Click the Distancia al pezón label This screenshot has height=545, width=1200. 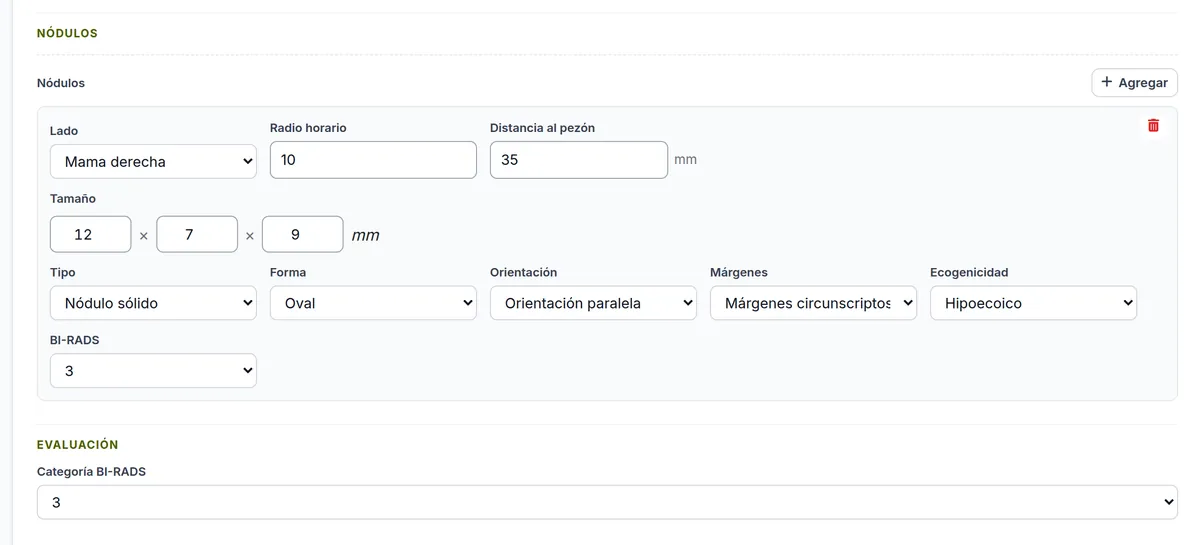coord(543,128)
